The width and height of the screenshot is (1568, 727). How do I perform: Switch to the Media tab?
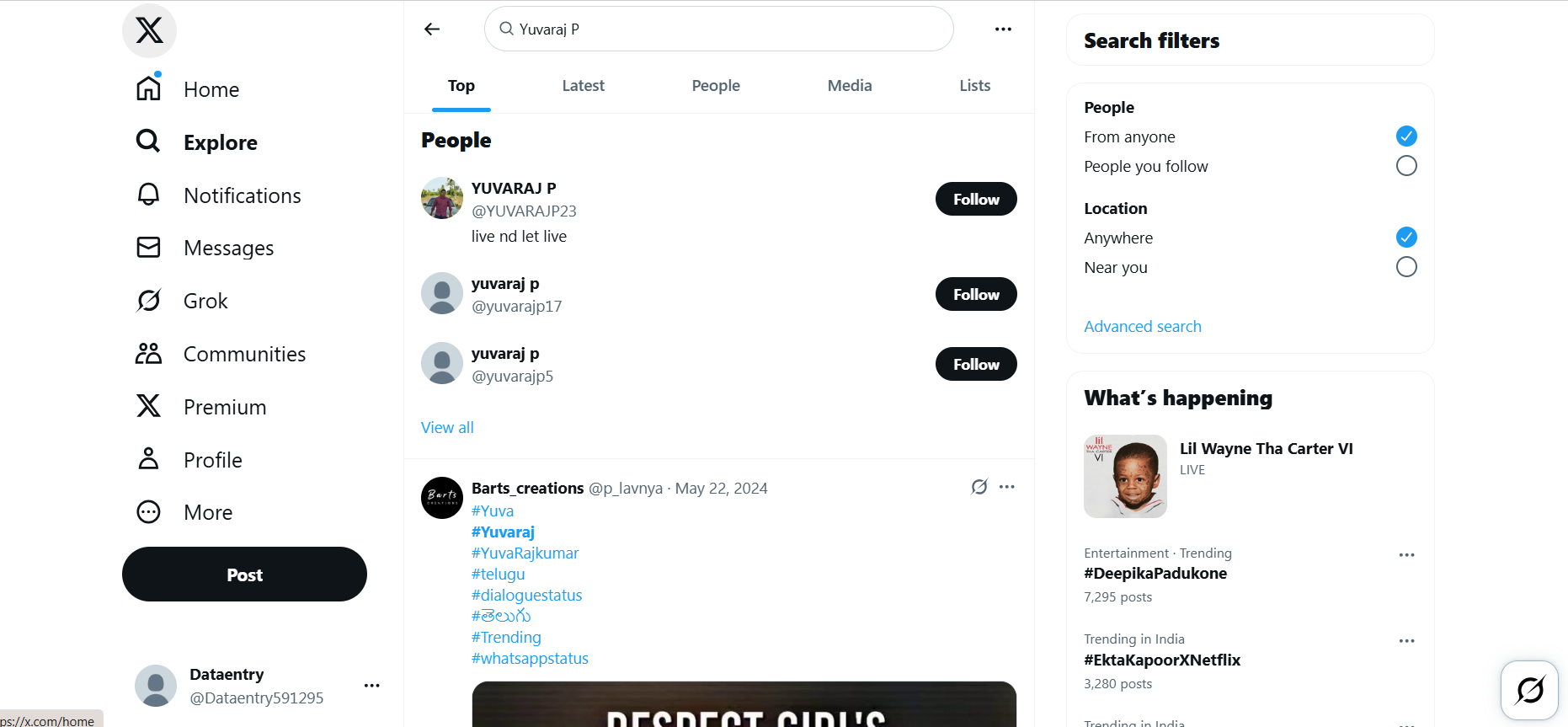click(849, 86)
